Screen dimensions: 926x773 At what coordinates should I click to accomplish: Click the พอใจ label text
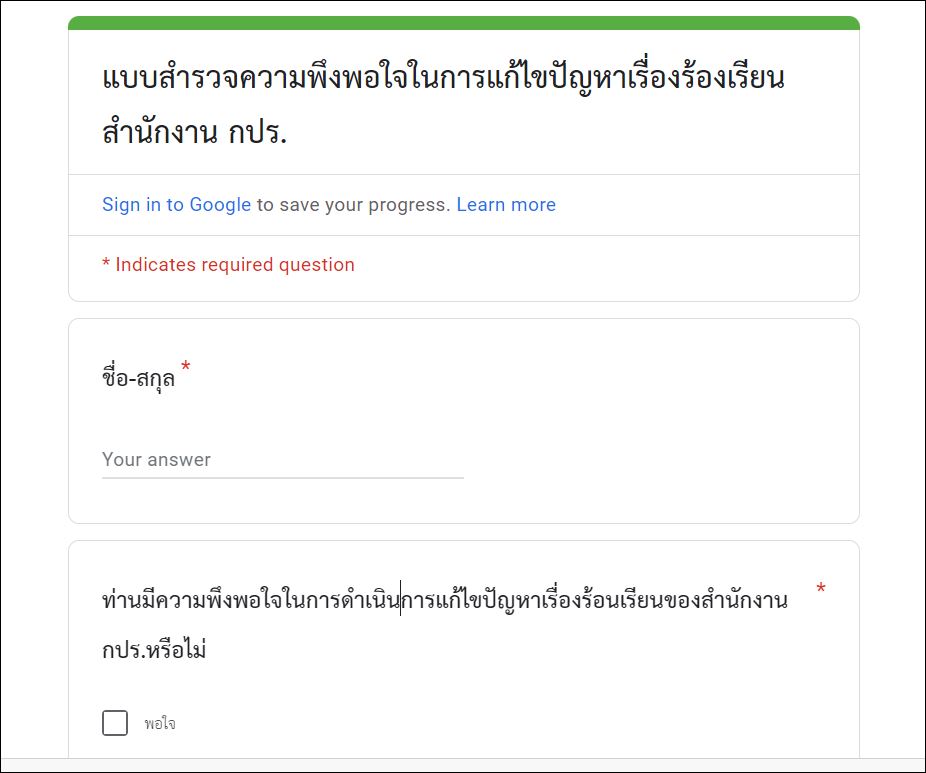163,722
